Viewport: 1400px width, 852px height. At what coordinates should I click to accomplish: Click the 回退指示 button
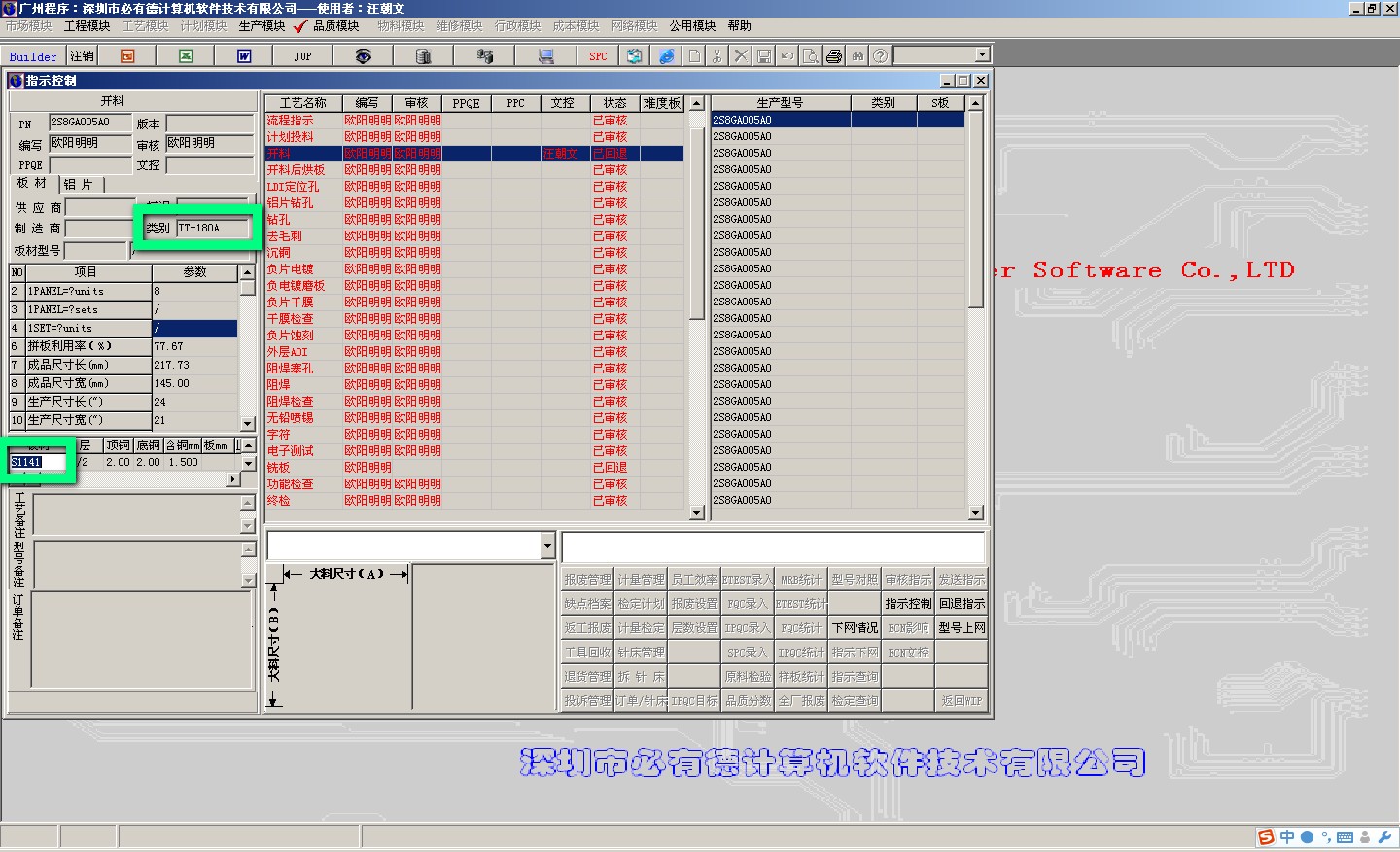962,603
